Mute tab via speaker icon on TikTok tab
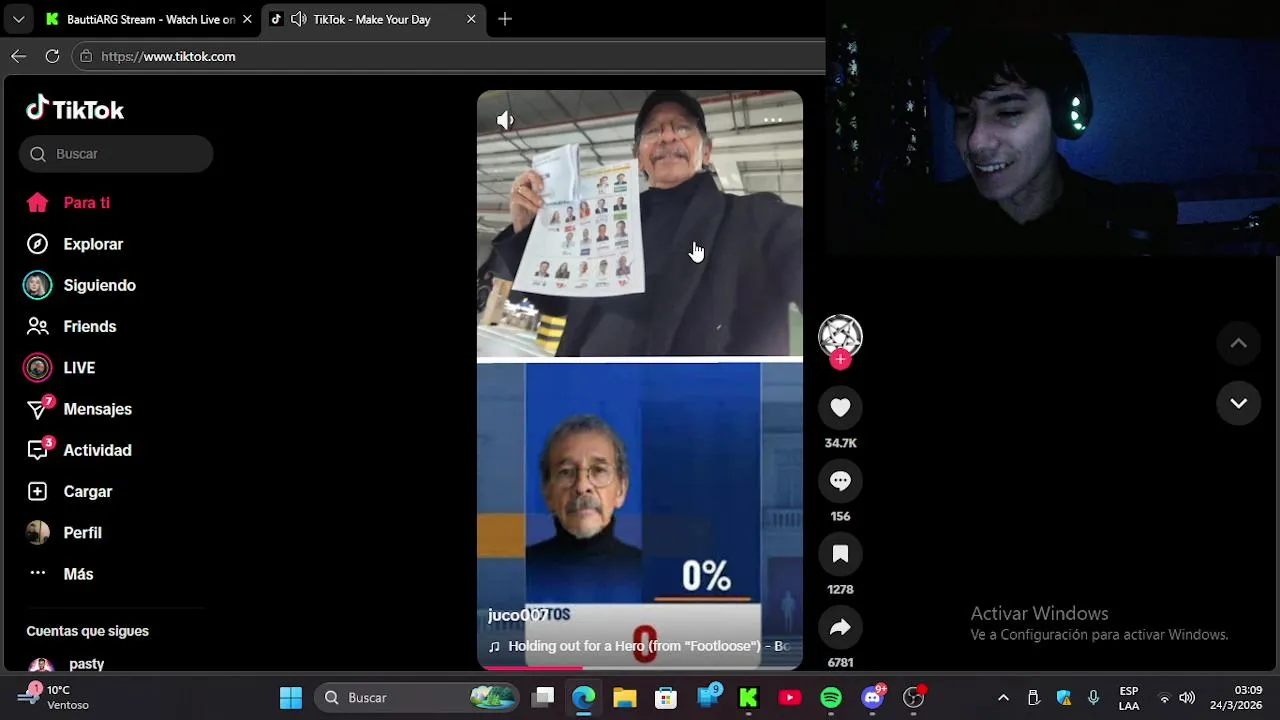Image resolution: width=1280 pixels, height=720 pixels. pyautogui.click(x=298, y=19)
